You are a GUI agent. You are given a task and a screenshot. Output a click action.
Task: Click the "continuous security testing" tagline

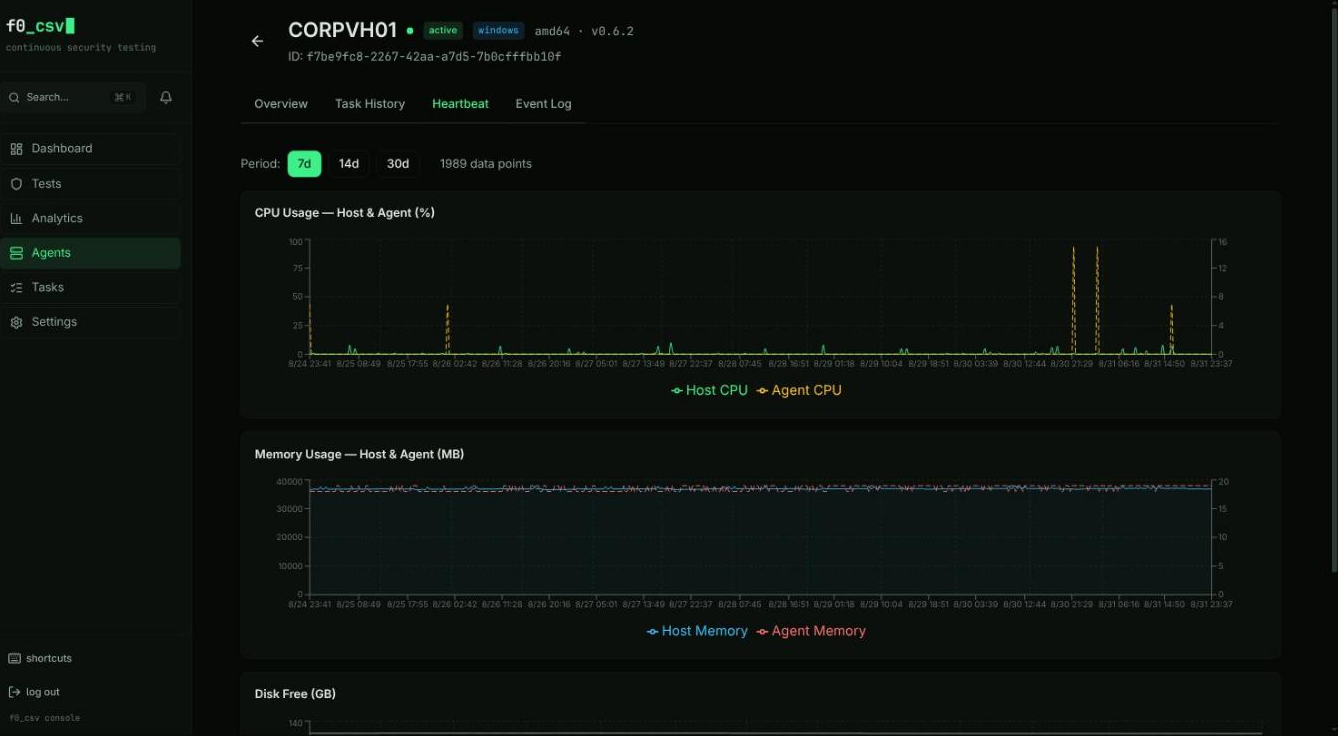(x=81, y=48)
